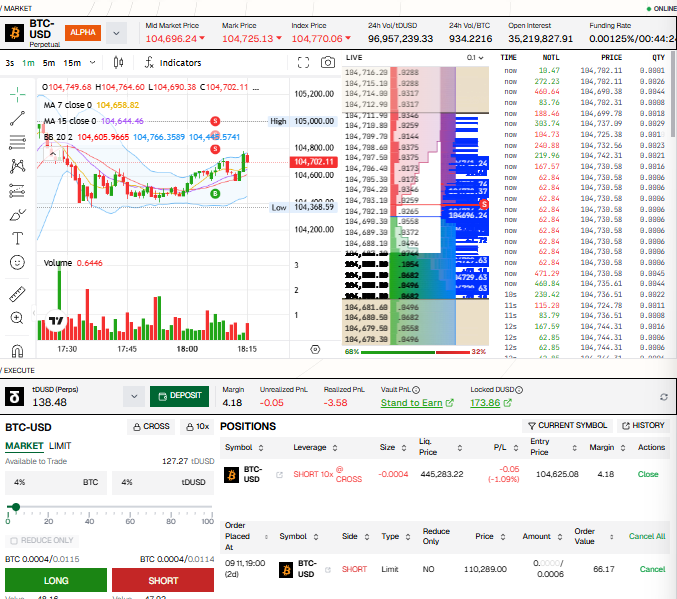Open the Stand to Earn link
Screen dimensions: 677x599
pos(417,403)
